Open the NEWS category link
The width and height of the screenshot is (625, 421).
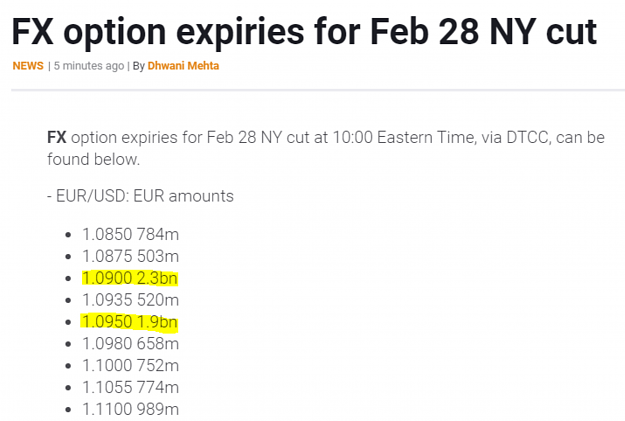pyautogui.click(x=28, y=66)
